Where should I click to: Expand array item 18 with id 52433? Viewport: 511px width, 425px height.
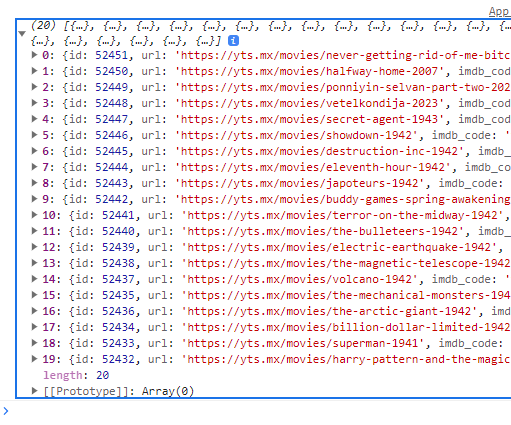coord(34,343)
